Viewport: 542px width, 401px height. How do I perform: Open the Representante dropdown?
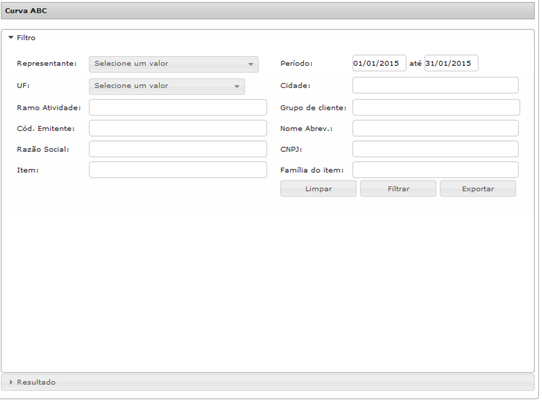pos(174,64)
